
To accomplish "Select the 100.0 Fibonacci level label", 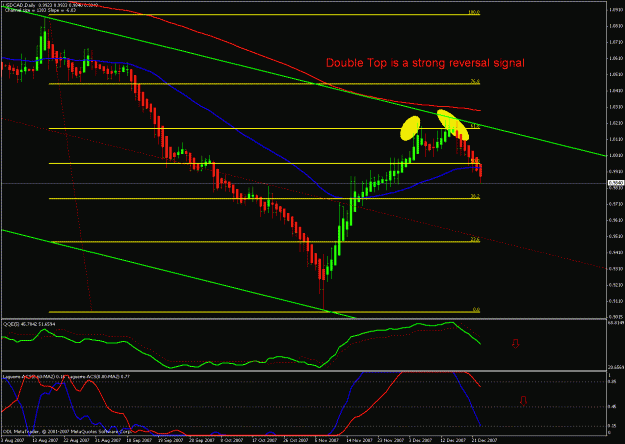I will [x=474, y=13].
